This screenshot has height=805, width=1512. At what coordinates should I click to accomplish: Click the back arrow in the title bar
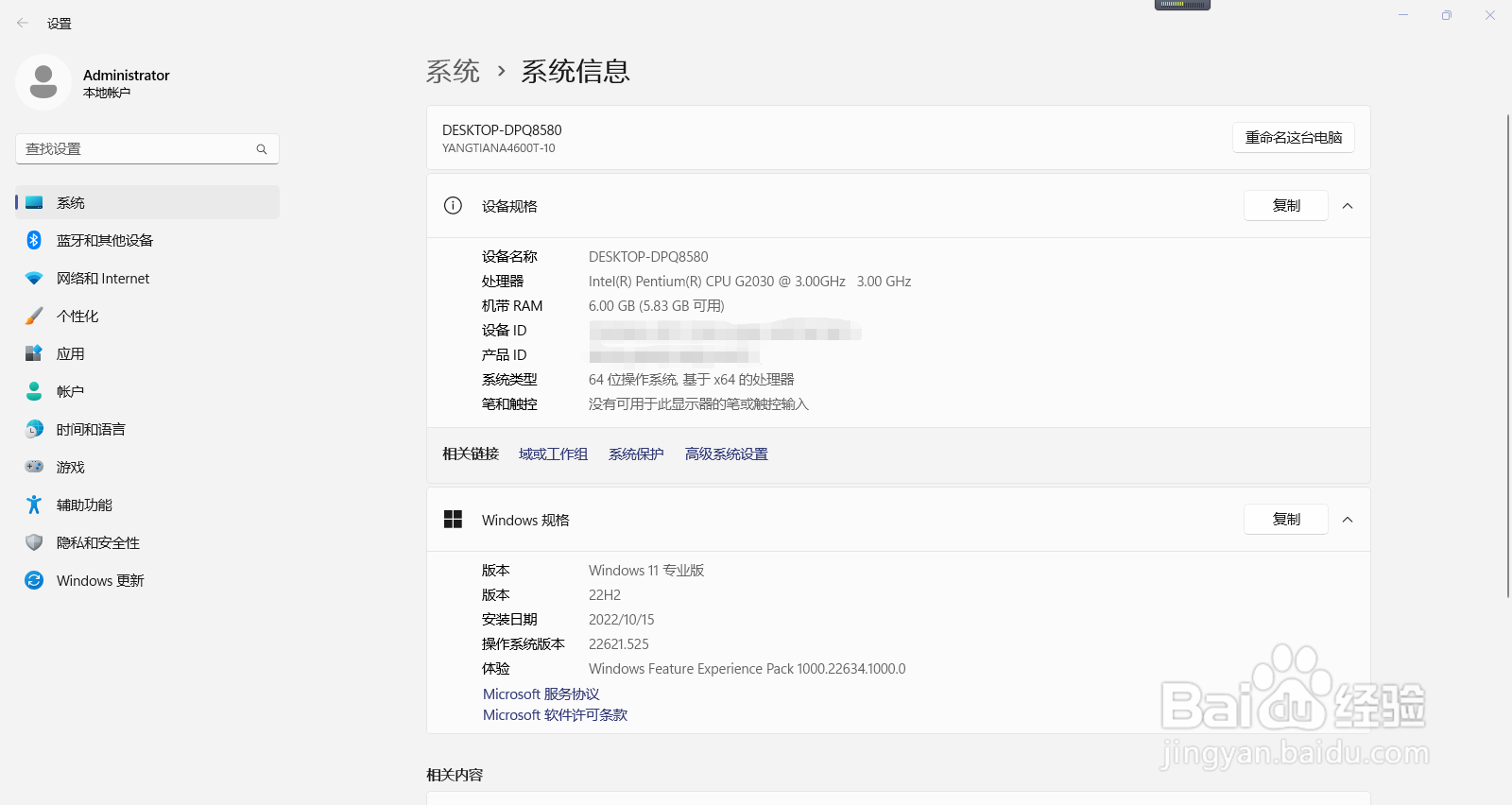[22, 23]
